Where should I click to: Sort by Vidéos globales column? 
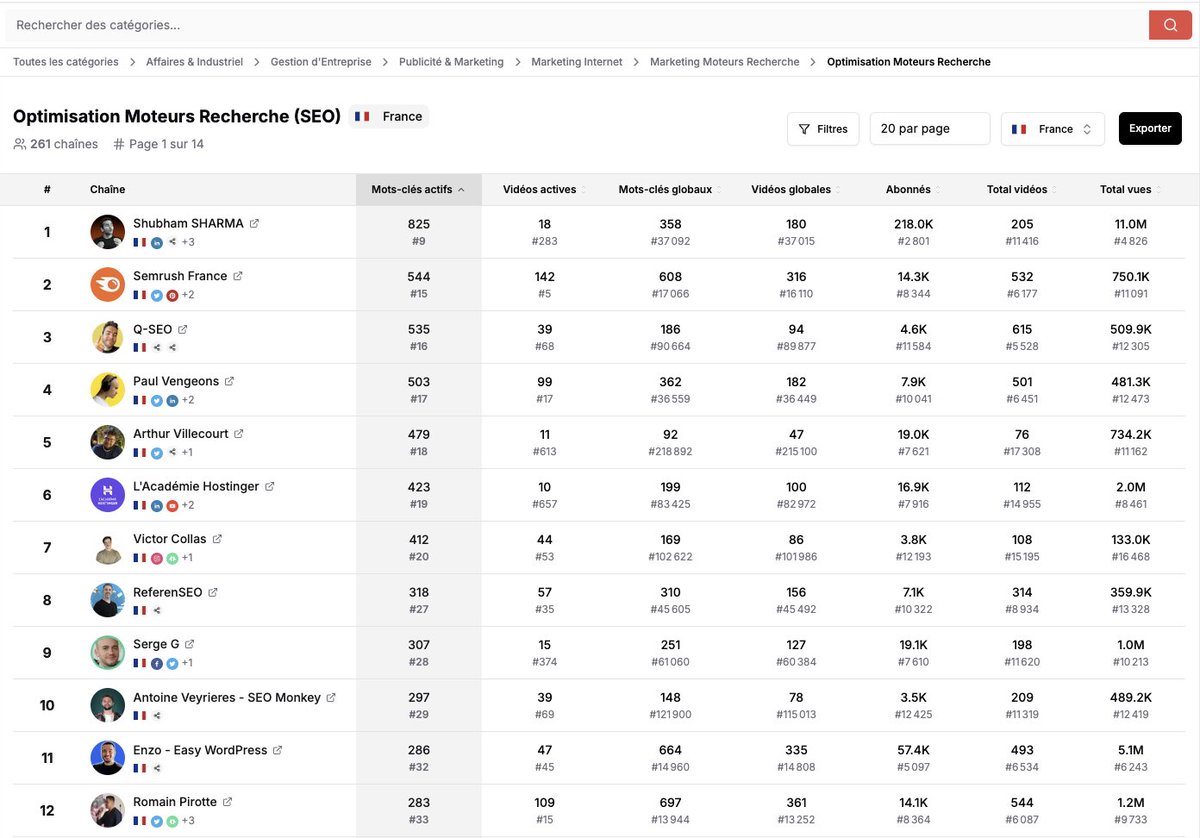coord(796,190)
